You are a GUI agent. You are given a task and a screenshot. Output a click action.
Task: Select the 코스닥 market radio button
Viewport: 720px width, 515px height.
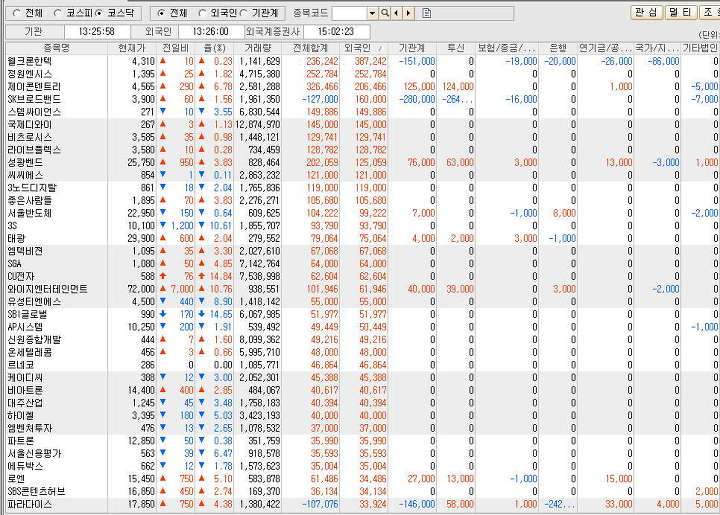(x=99, y=13)
